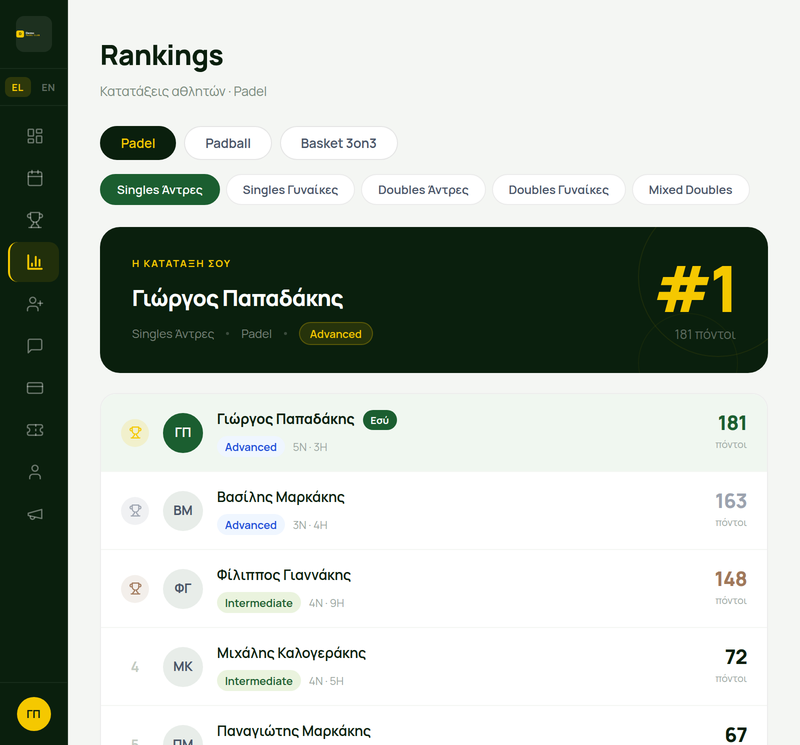Select the bar chart rankings icon

click(x=35, y=262)
